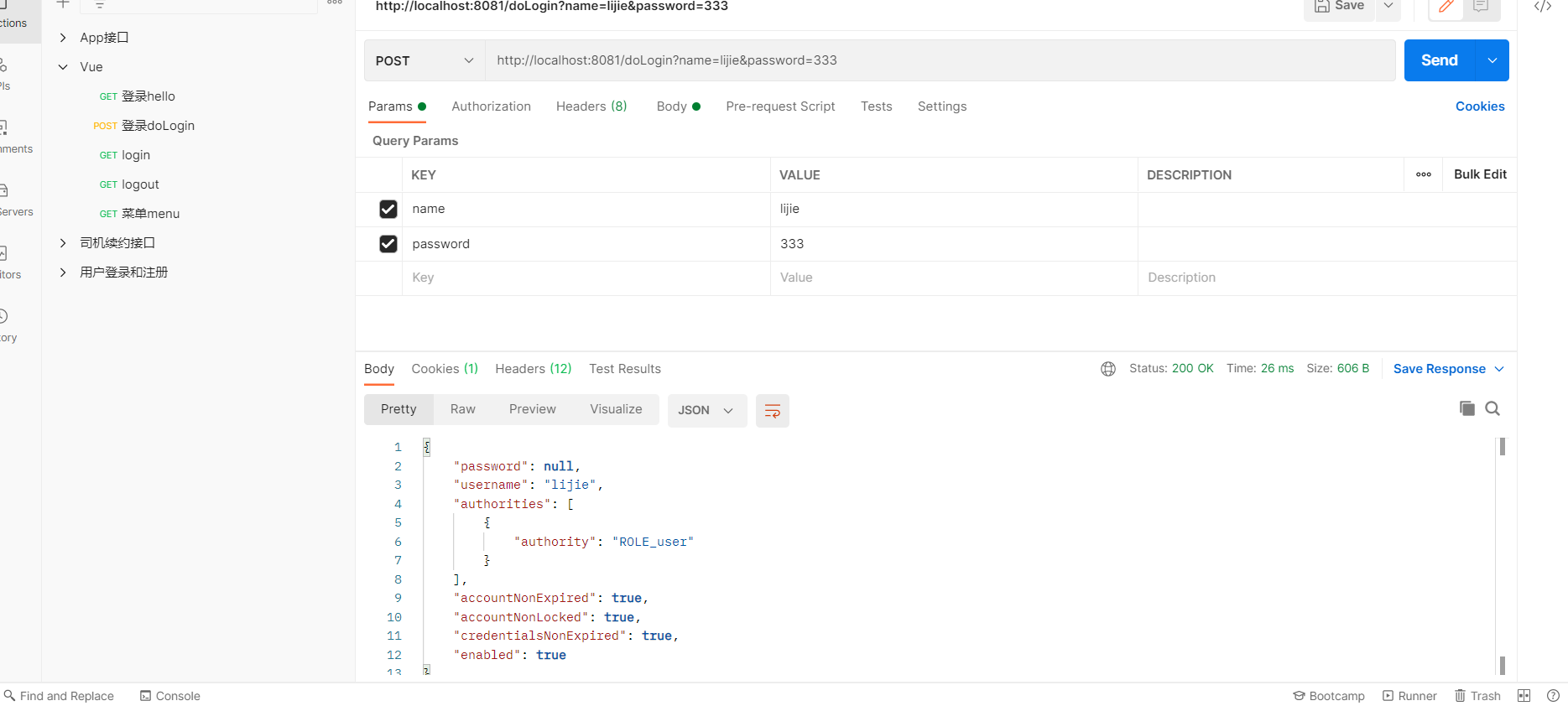This screenshot has height=706, width=1568.
Task: Open the 登录hello GET request
Action: pyautogui.click(x=138, y=96)
